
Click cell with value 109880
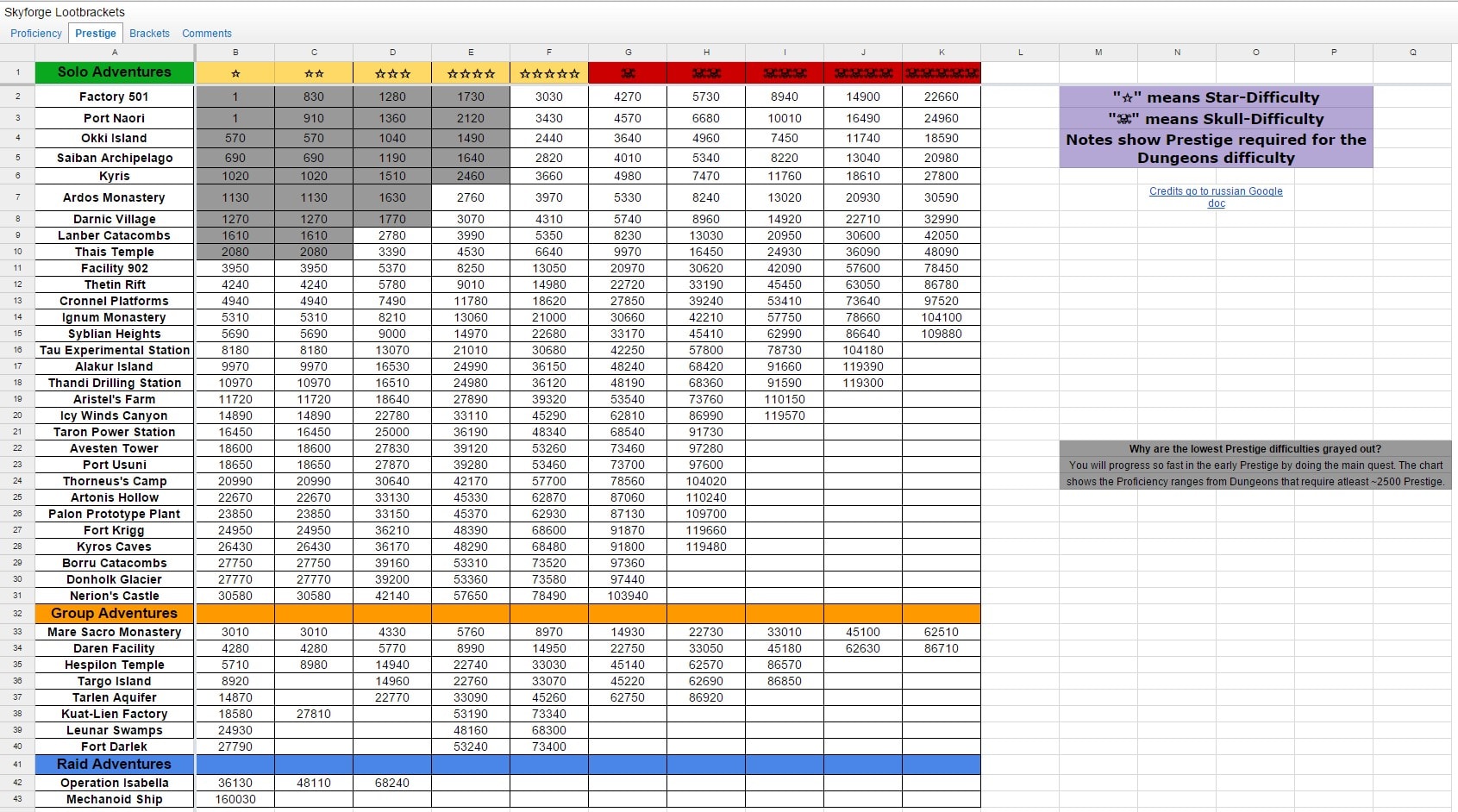[942, 334]
